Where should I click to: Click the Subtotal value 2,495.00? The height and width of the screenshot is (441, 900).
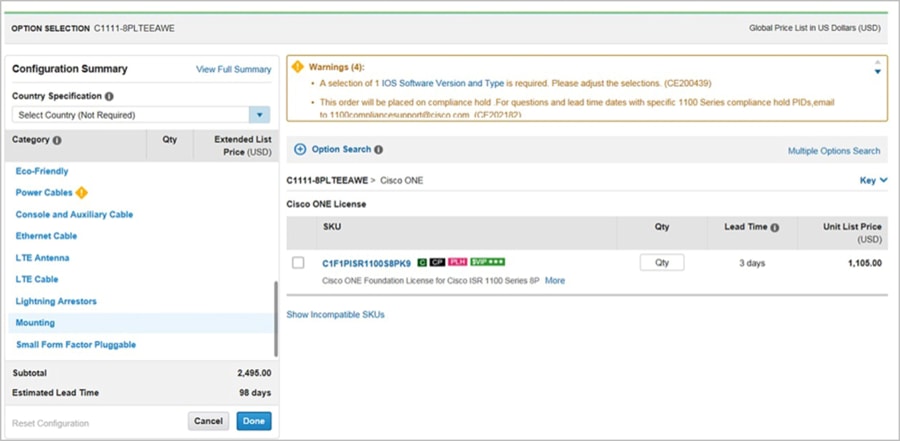click(254, 373)
